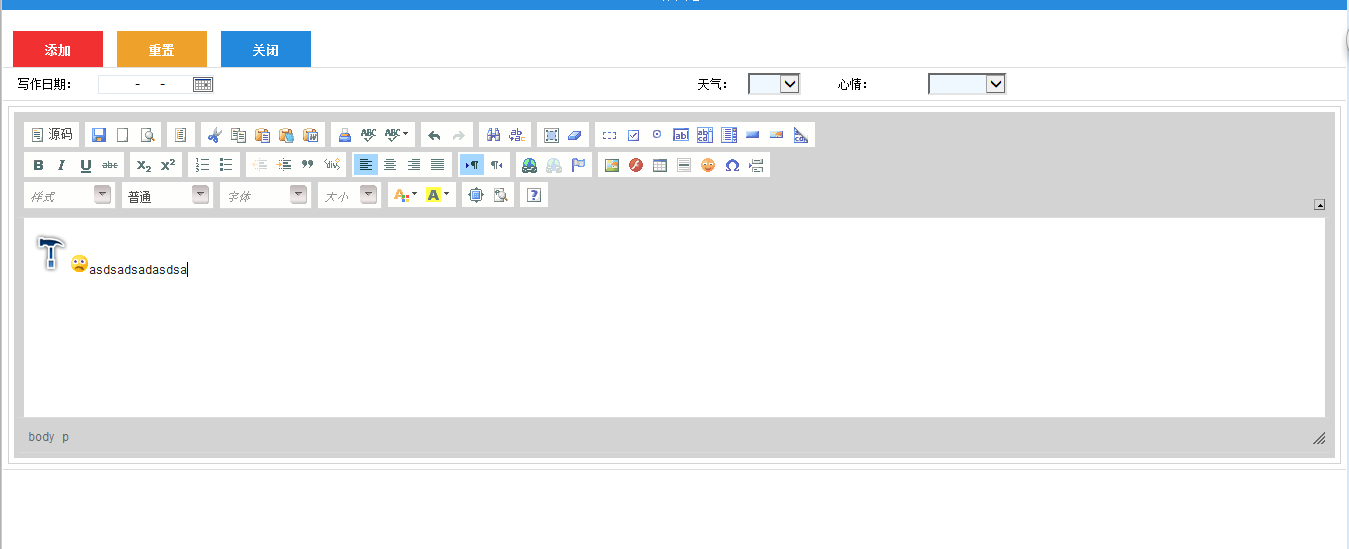Click the Print icon
The height and width of the screenshot is (549, 1349).
pos(344,135)
